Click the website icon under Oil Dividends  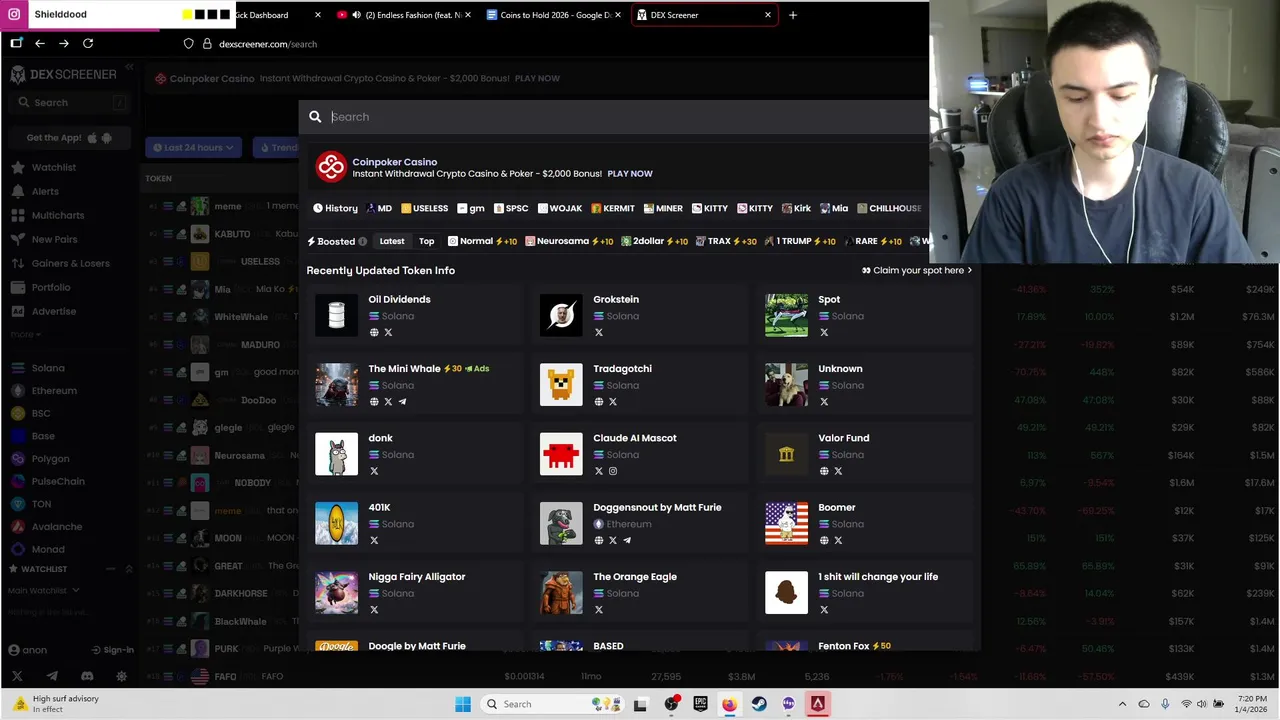(x=374, y=332)
